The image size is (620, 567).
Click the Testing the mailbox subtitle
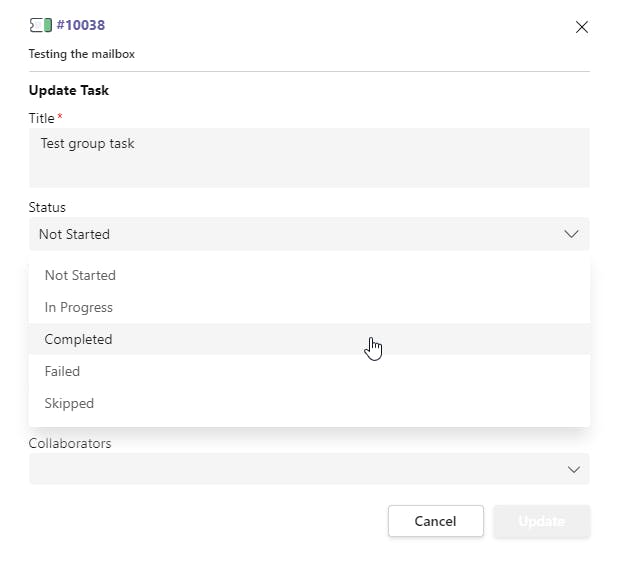[82, 54]
